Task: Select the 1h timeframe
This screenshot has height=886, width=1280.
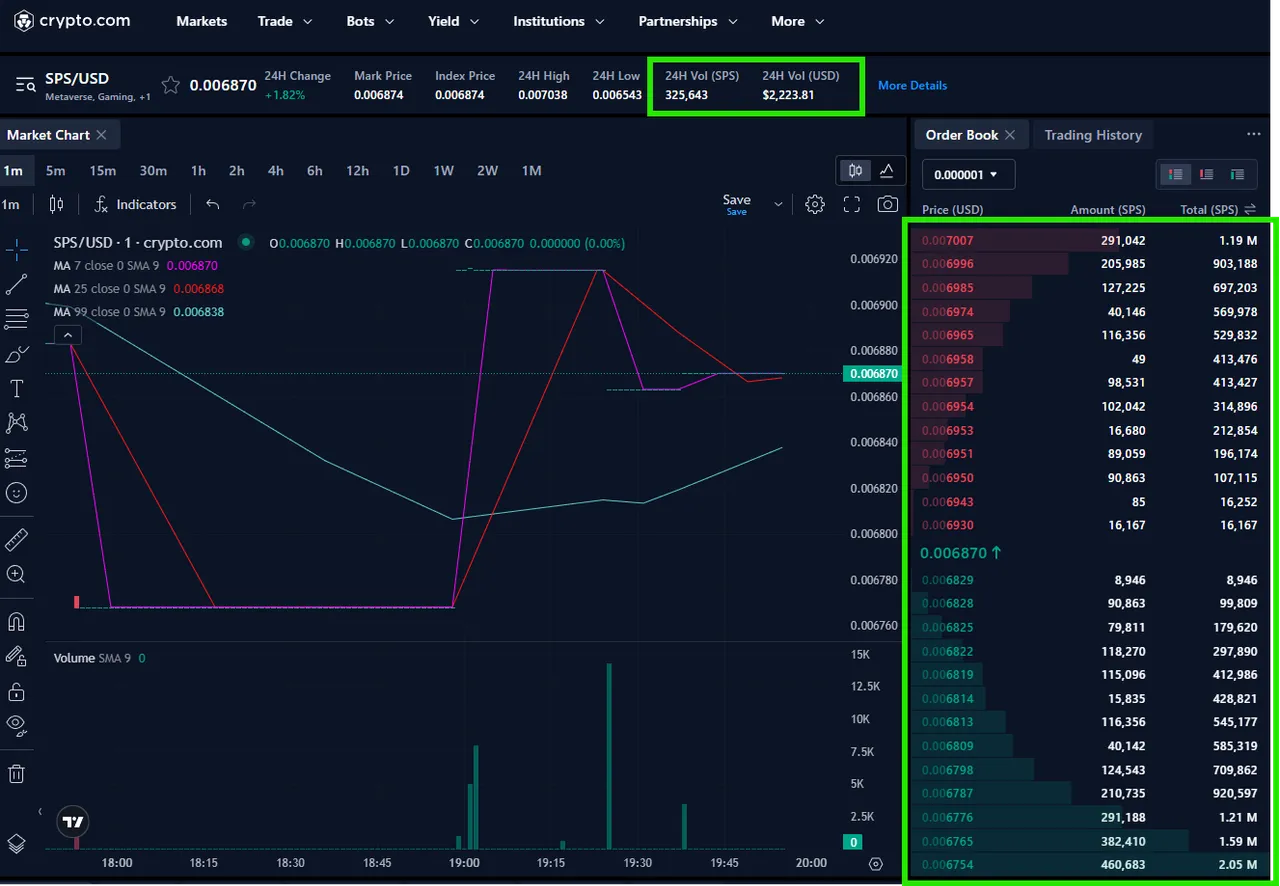Action: click(x=198, y=171)
